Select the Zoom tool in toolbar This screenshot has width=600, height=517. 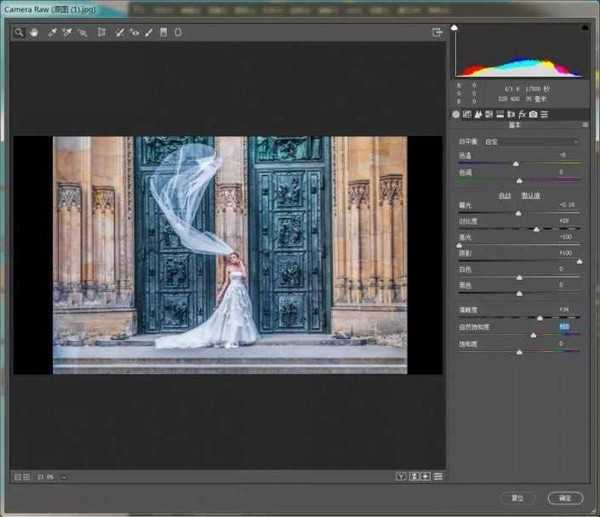[18, 32]
